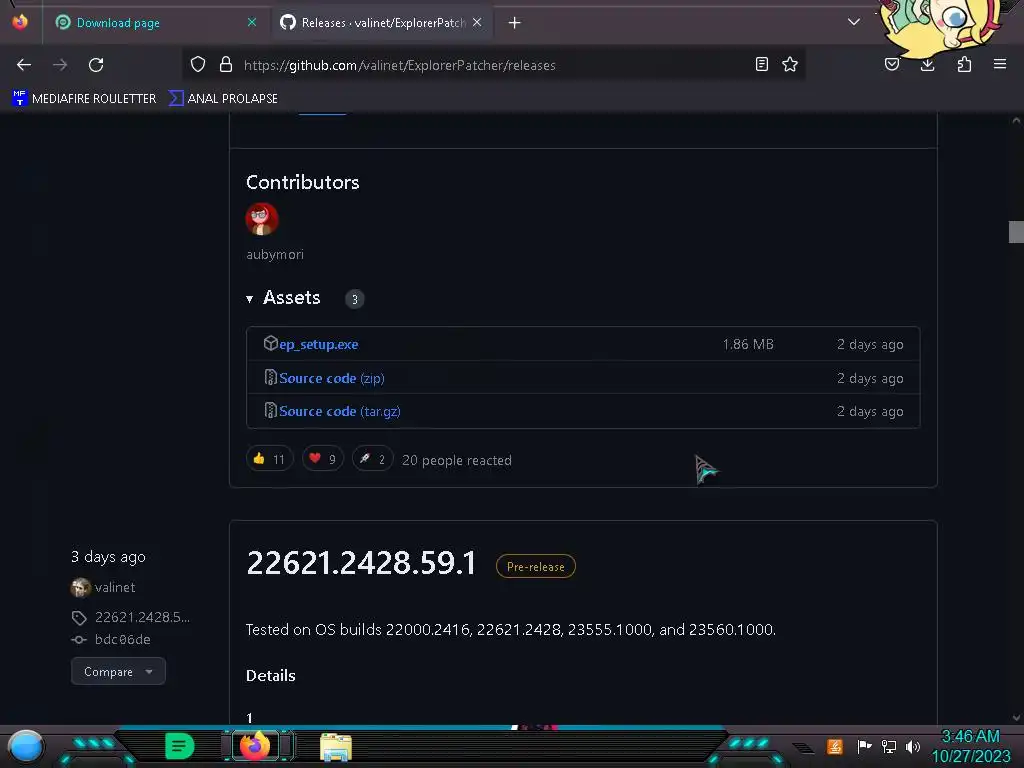
Task: Open the 22621.2428.5... tag link
Action: pyautogui.click(x=142, y=617)
